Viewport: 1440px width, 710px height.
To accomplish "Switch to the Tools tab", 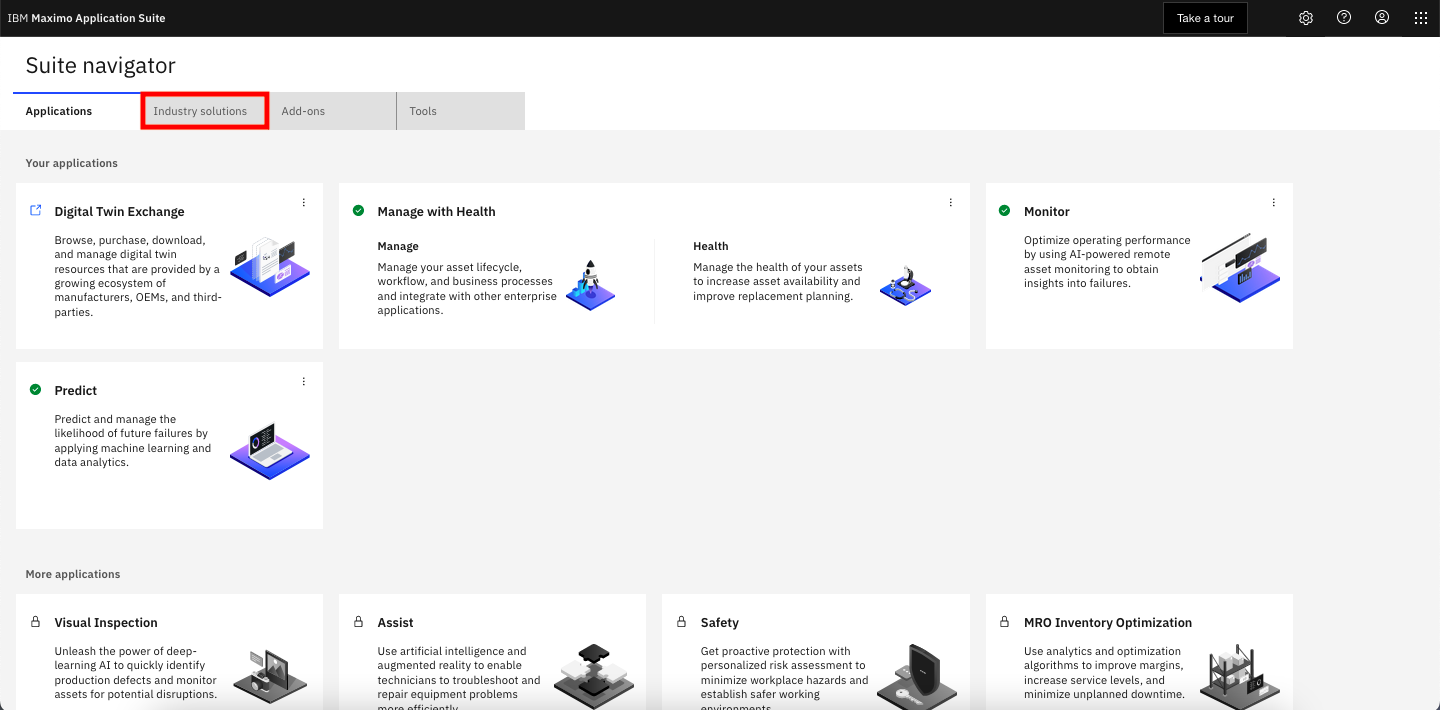I will (461, 111).
